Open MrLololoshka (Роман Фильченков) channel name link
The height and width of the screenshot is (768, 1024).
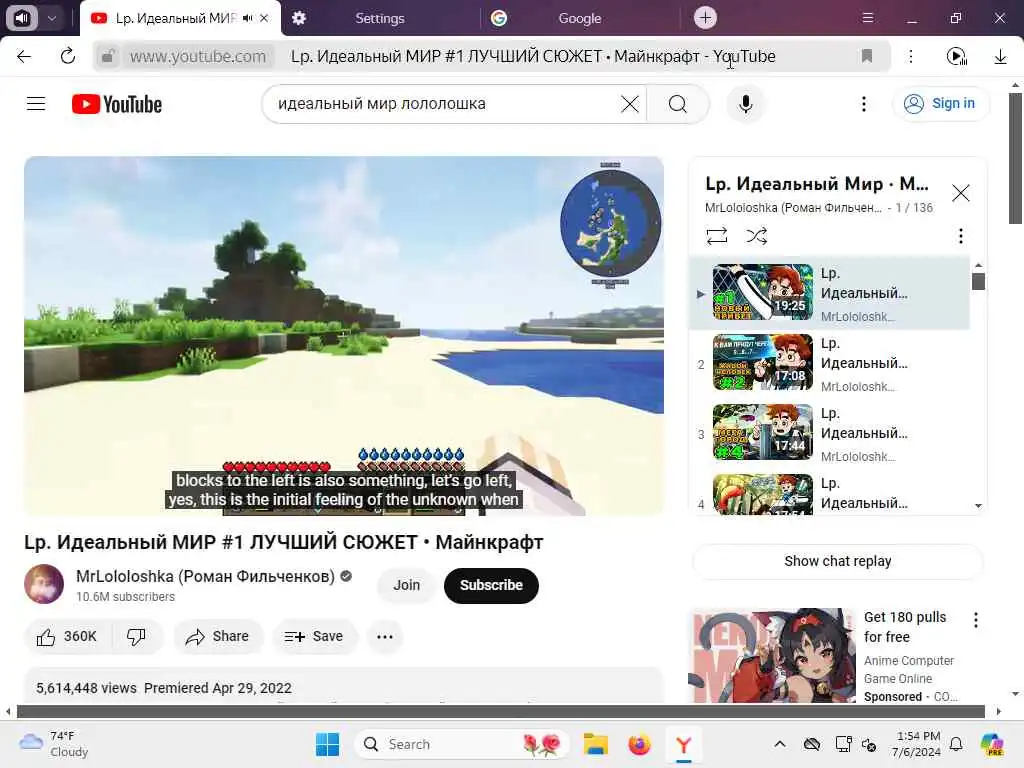(205, 577)
